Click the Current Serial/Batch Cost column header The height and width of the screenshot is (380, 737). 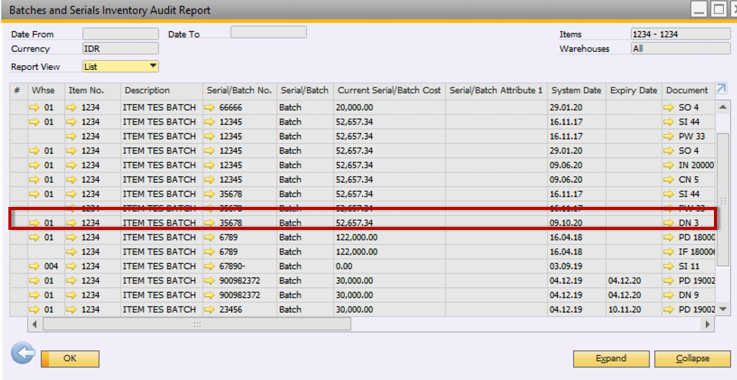coord(390,90)
